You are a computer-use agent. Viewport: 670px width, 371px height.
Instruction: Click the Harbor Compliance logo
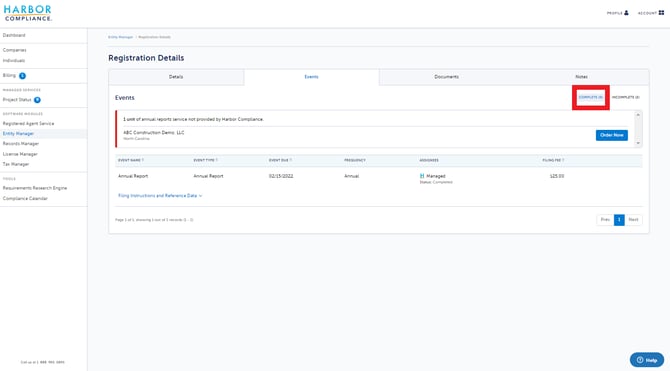coord(28,13)
